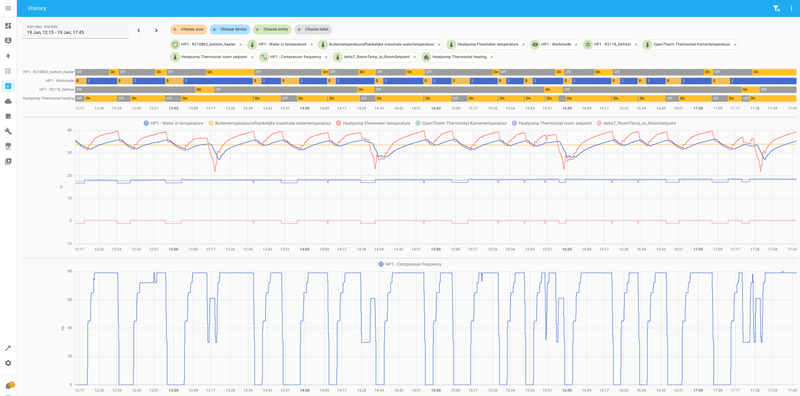Open the Overview dashboard in sidebar
The image size is (800, 396).
tap(8, 26)
